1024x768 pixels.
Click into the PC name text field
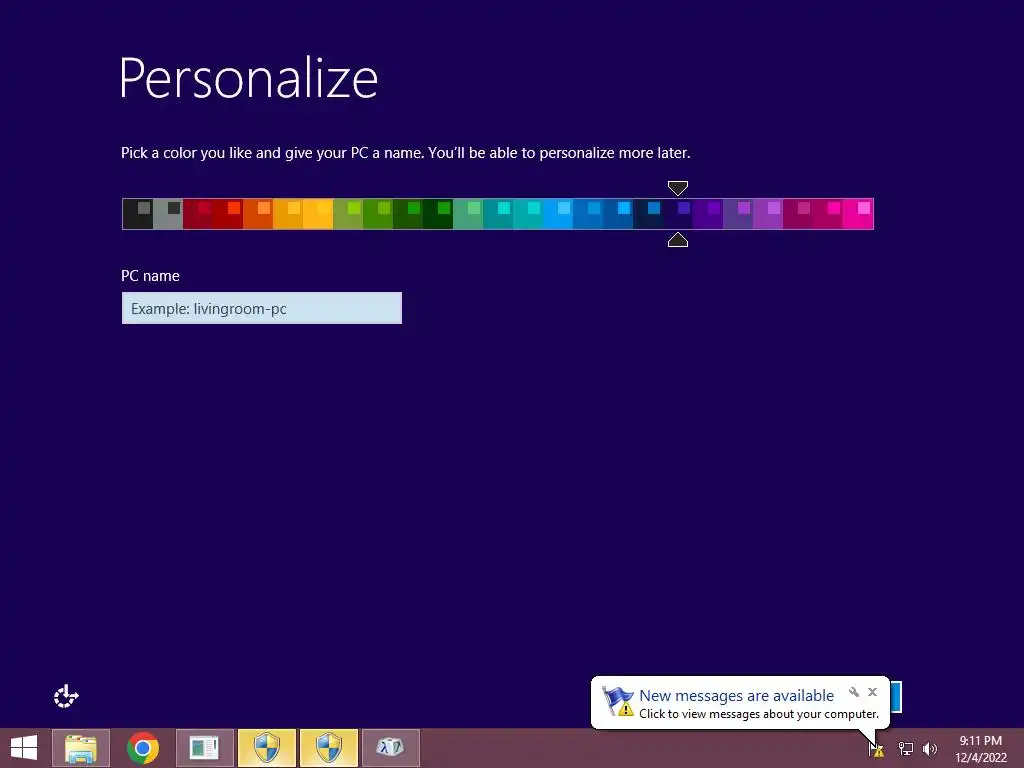262,308
